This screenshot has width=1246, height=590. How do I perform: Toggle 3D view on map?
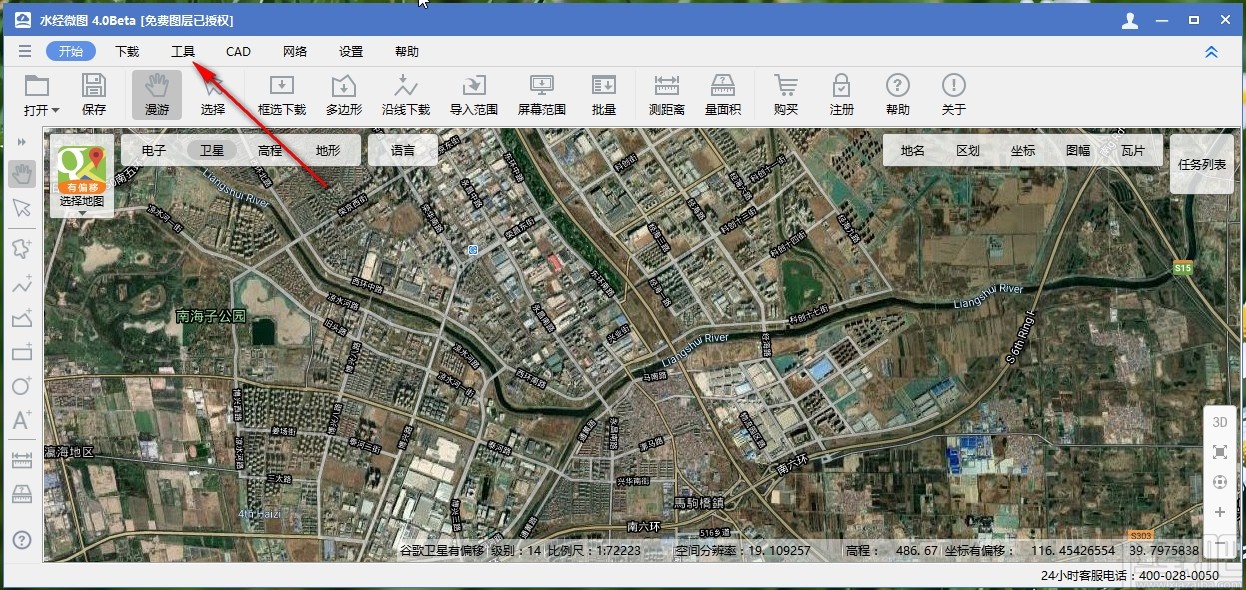tap(1220, 422)
